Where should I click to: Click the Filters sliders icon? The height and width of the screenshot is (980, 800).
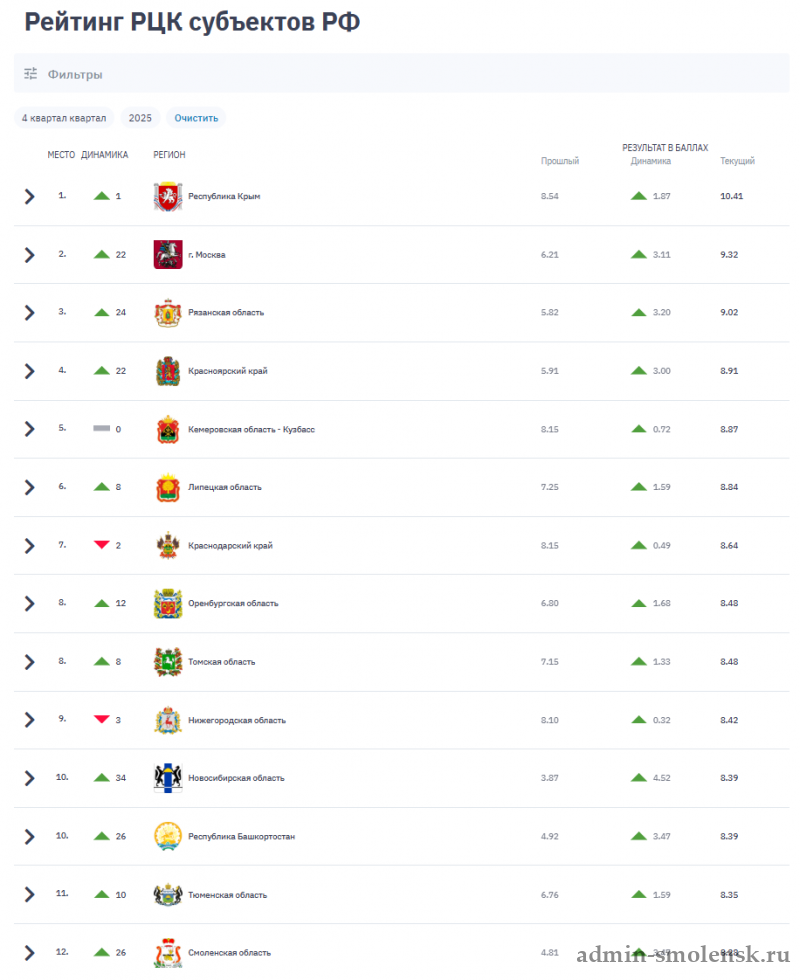[30, 74]
